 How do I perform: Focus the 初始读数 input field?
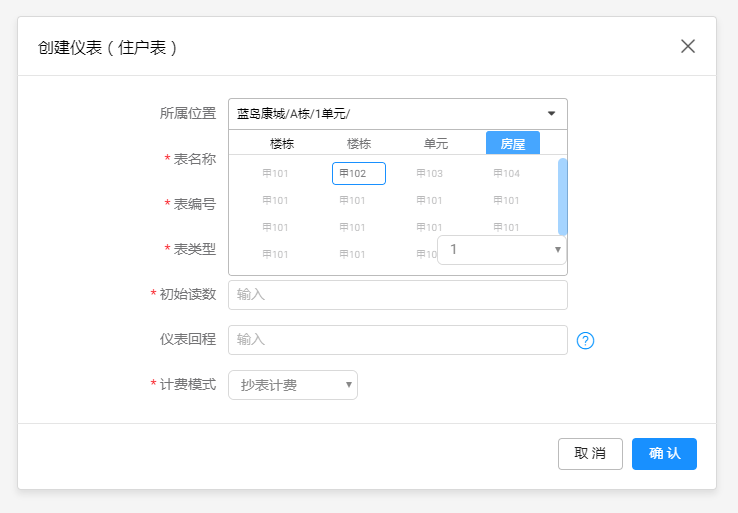397,295
